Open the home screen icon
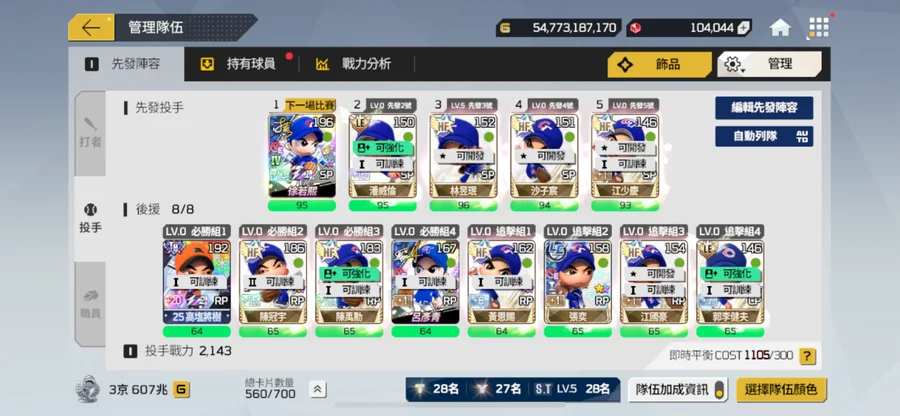This screenshot has width=900, height=416. click(780, 28)
